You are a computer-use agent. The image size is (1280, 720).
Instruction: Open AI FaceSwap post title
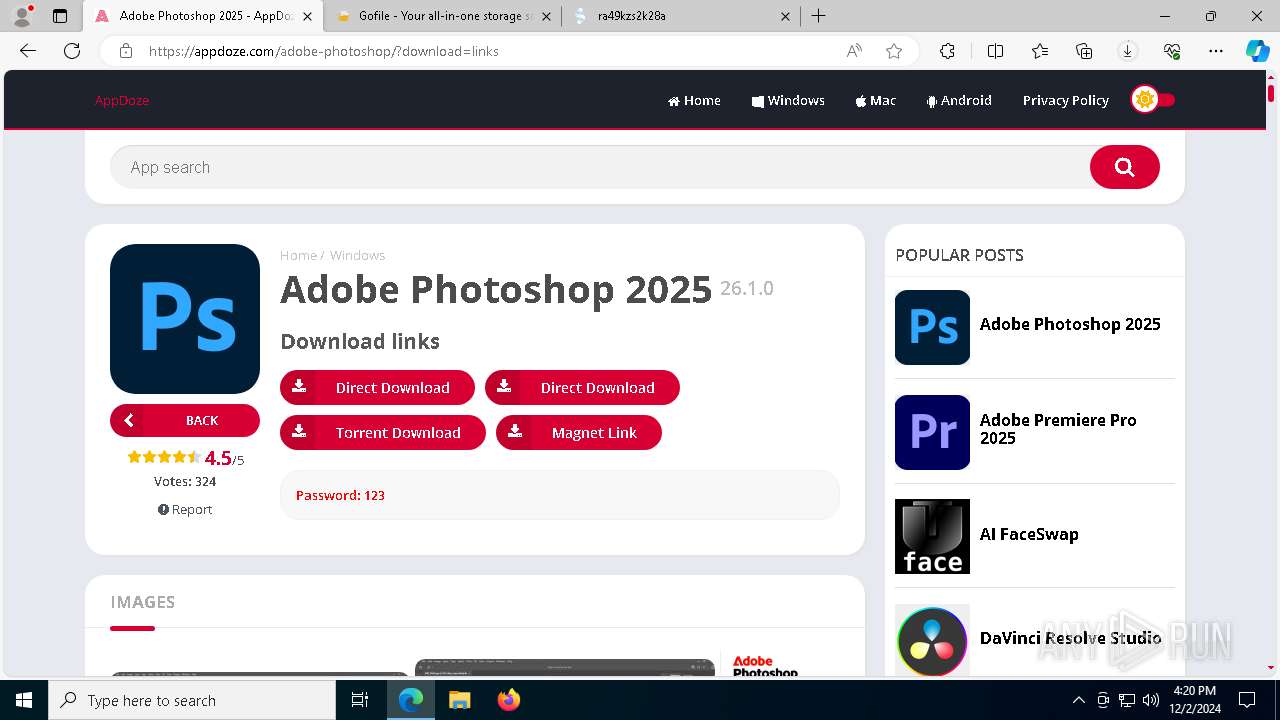click(x=1029, y=534)
